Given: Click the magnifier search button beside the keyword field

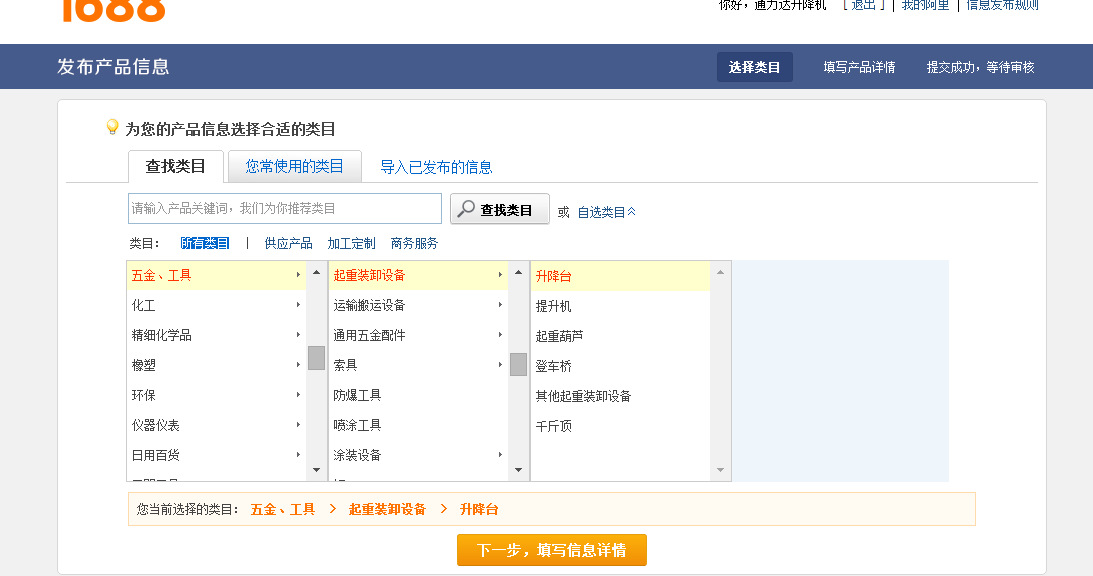Looking at the screenshot, I should [499, 209].
